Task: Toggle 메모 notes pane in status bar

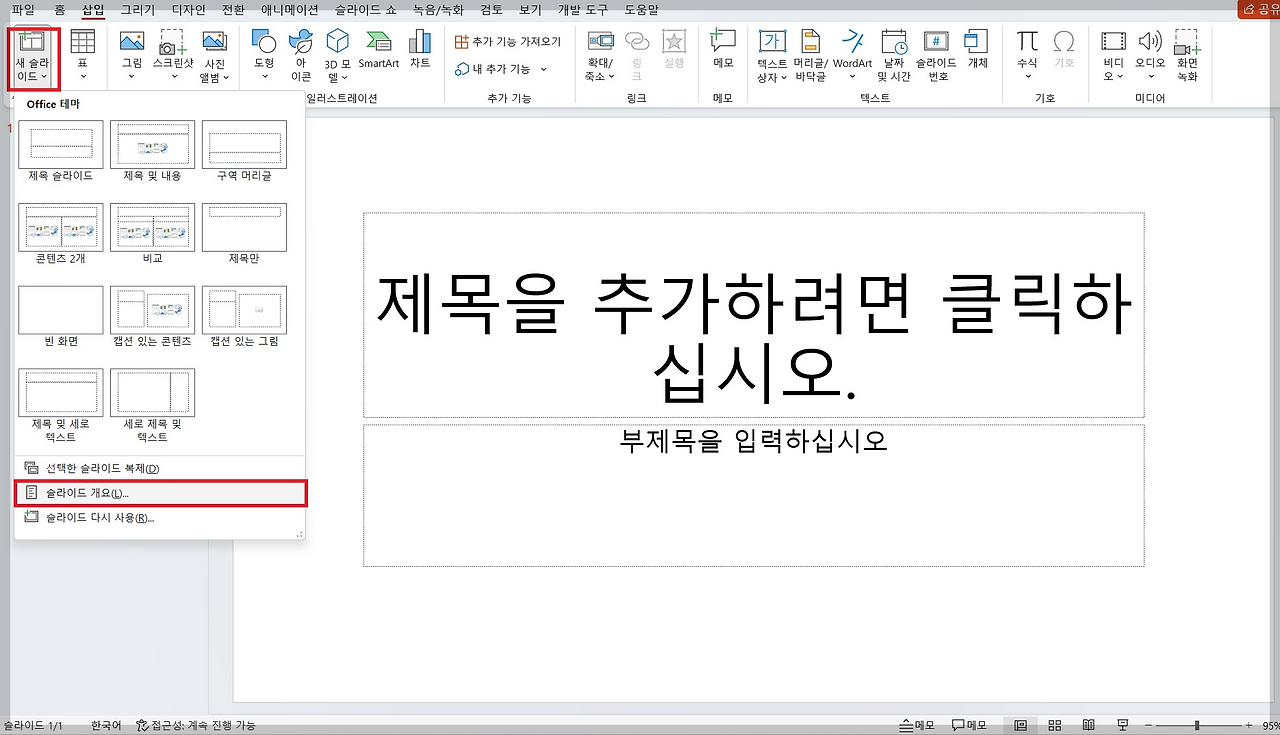Action: coord(917,725)
